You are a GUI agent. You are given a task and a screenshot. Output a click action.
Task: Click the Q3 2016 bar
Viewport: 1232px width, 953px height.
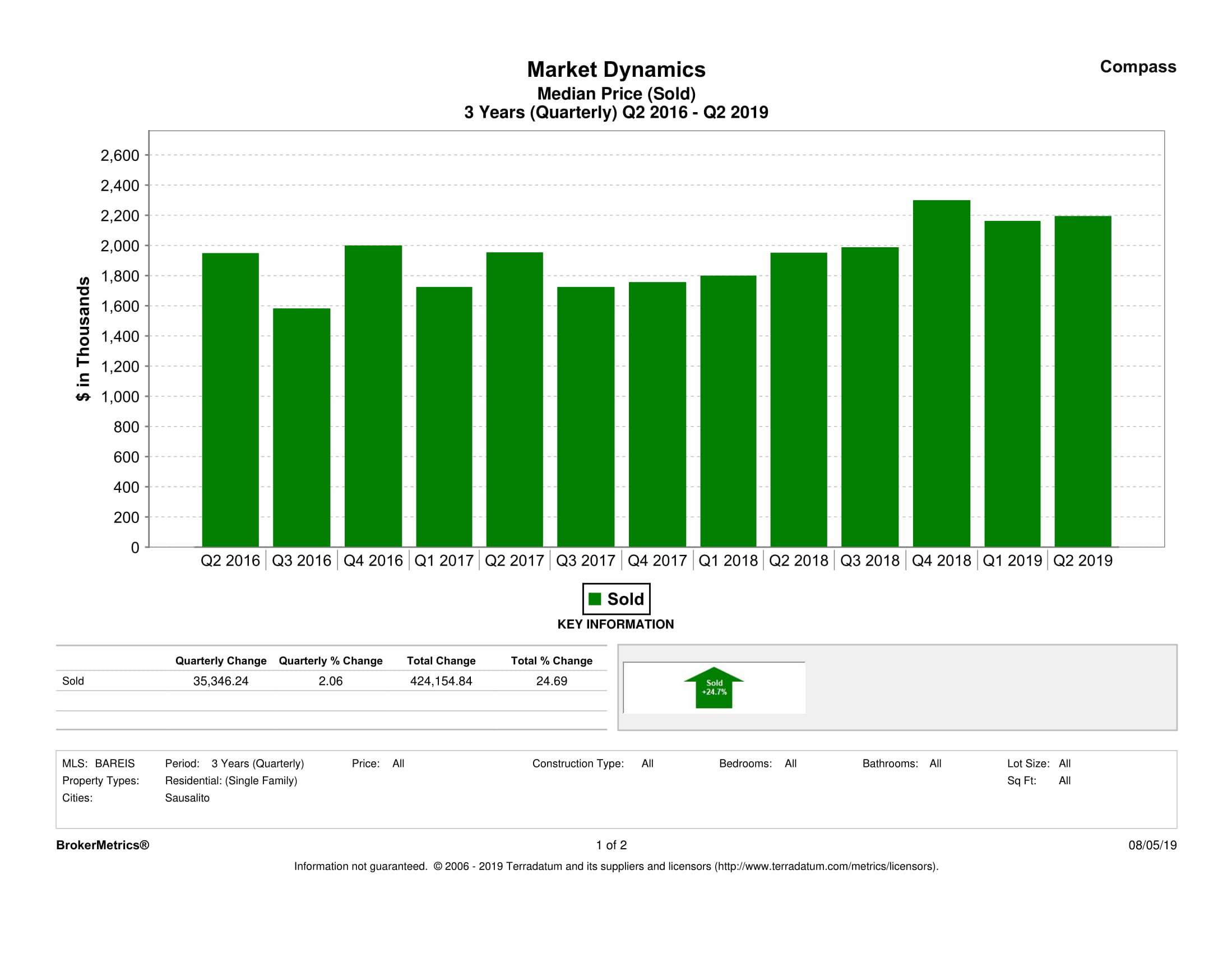[x=301, y=427]
